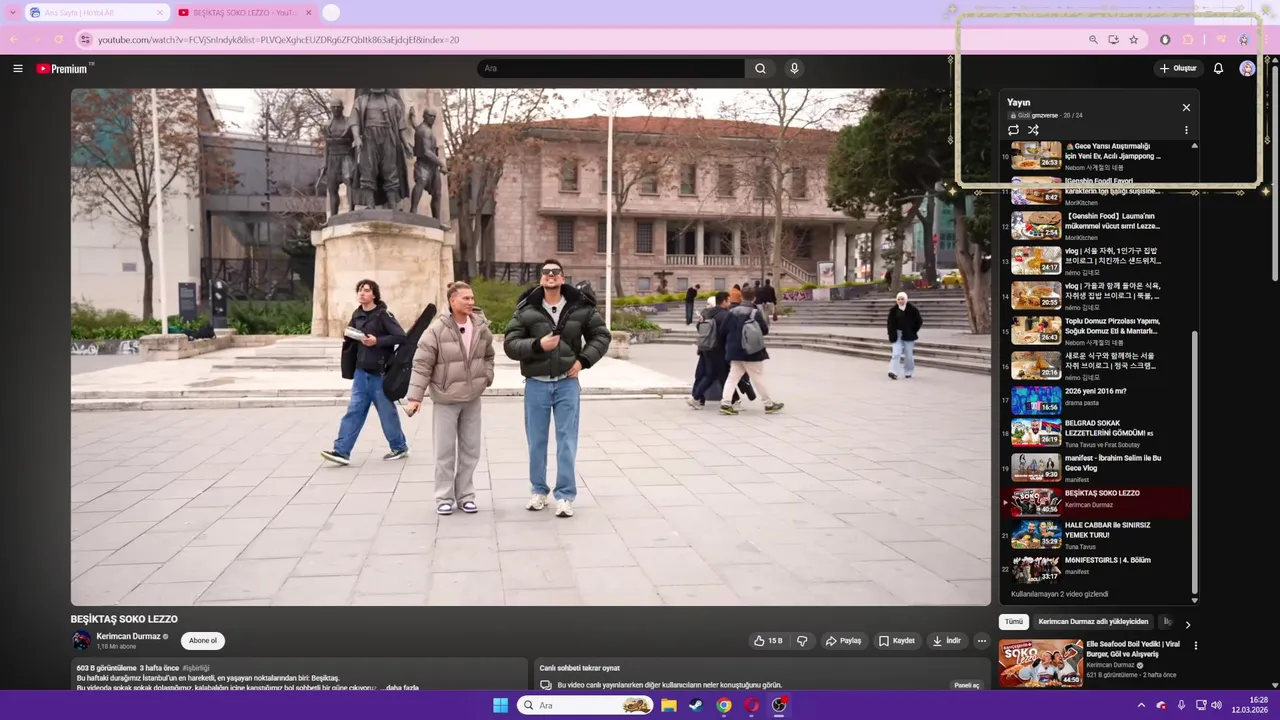Click the playlist panel scrollbar thumb
The image size is (1280, 720).
point(1194,460)
